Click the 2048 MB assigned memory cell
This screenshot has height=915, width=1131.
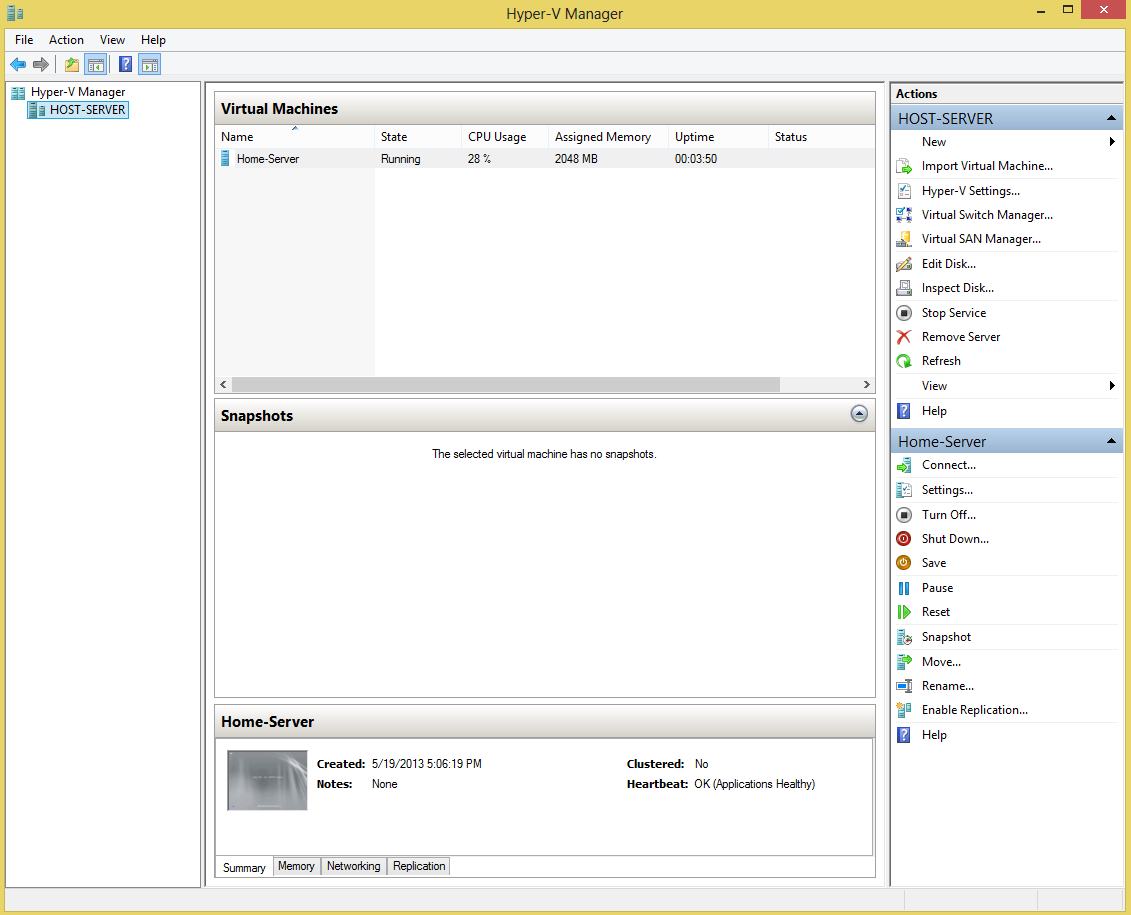[x=576, y=159]
